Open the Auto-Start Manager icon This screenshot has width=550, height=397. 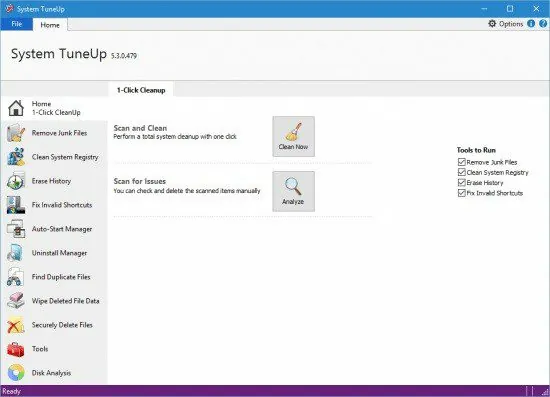click(x=16, y=229)
